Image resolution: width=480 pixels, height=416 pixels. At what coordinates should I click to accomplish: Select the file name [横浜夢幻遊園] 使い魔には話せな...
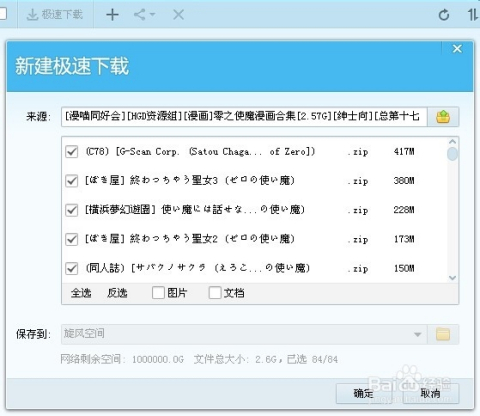195,210
